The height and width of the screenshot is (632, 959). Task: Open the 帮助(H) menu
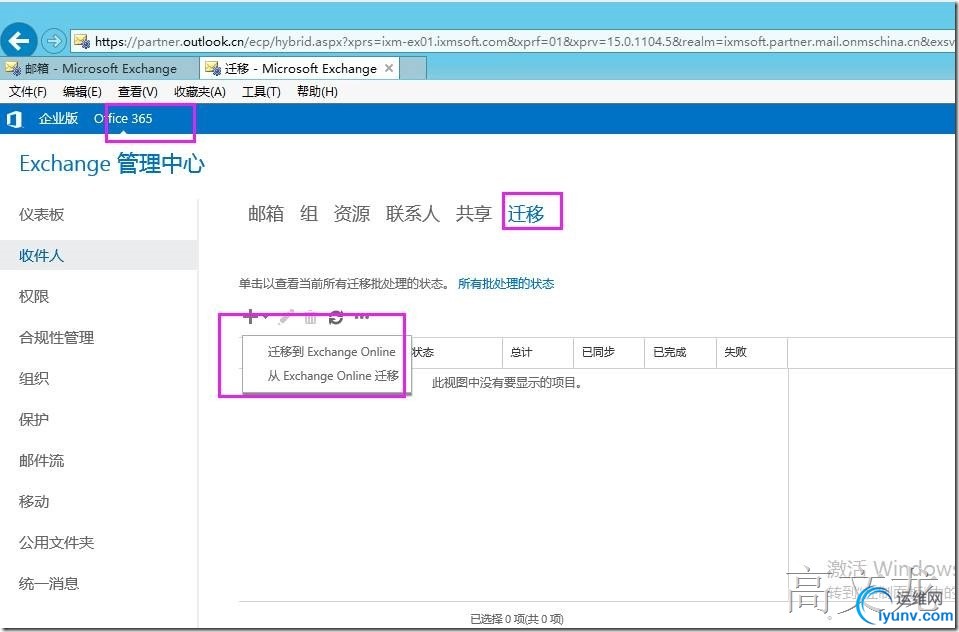coord(317,92)
